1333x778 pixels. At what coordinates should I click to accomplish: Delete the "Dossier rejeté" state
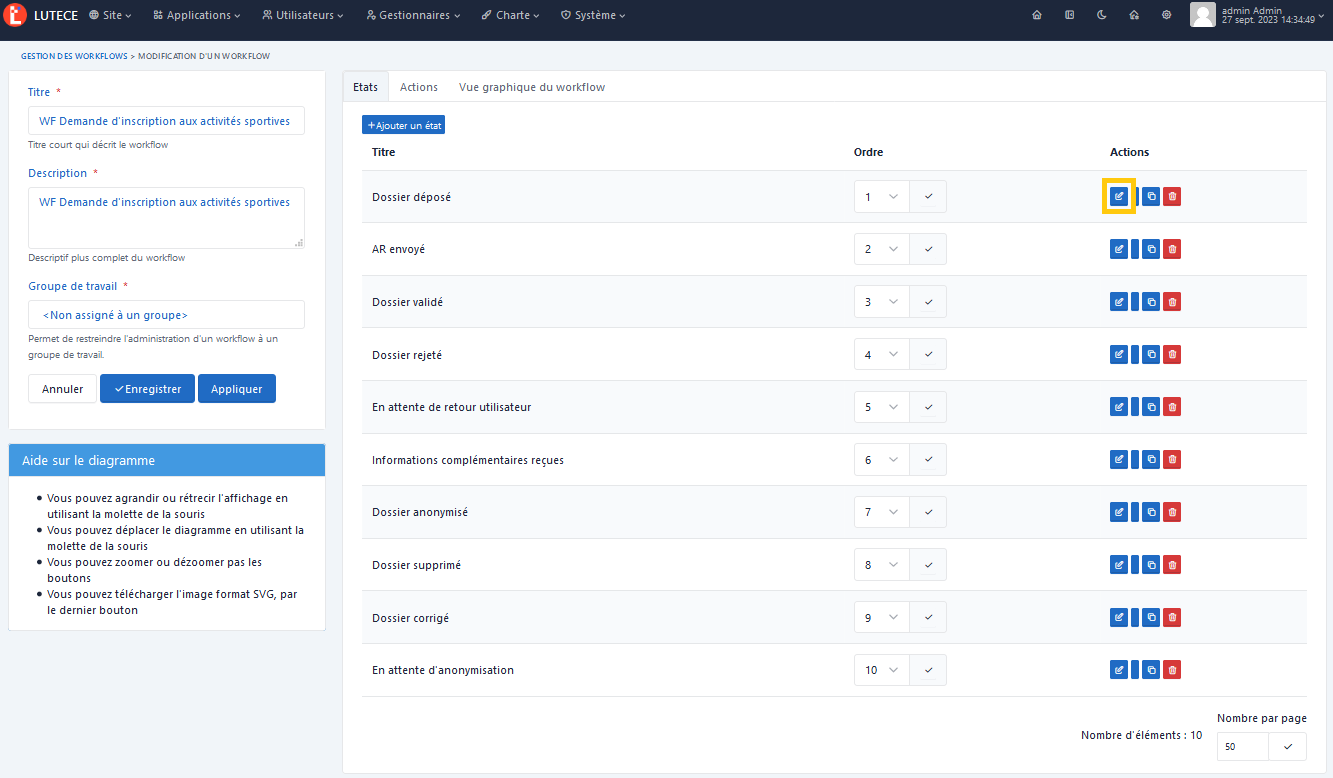[x=1172, y=354]
